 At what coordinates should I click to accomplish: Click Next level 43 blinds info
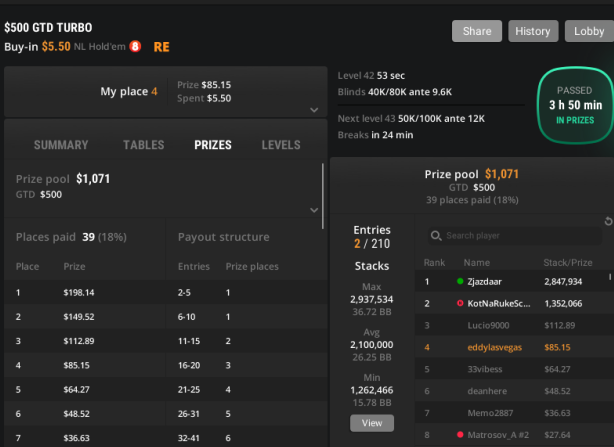(x=411, y=119)
